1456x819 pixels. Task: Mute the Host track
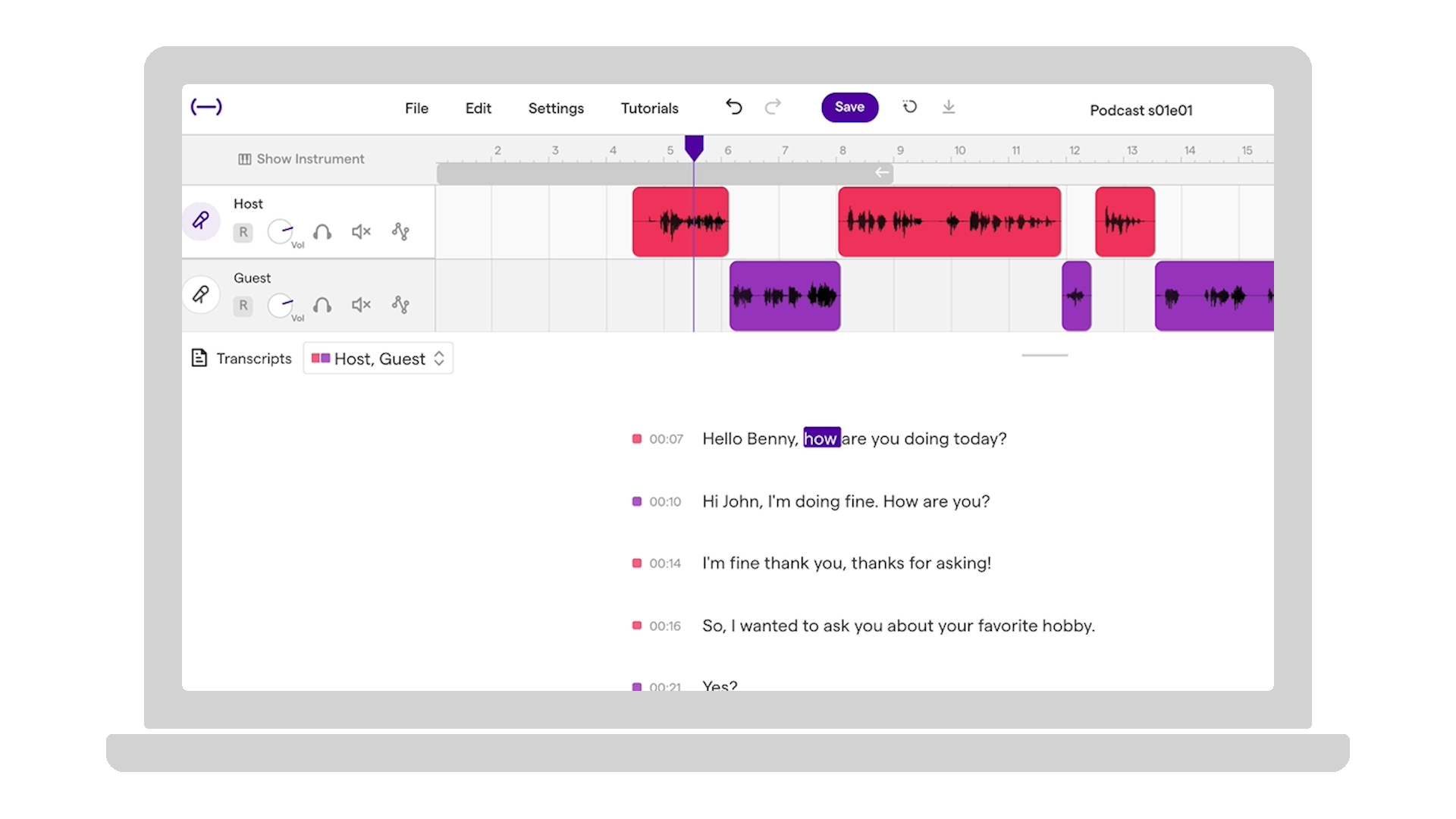coord(361,231)
